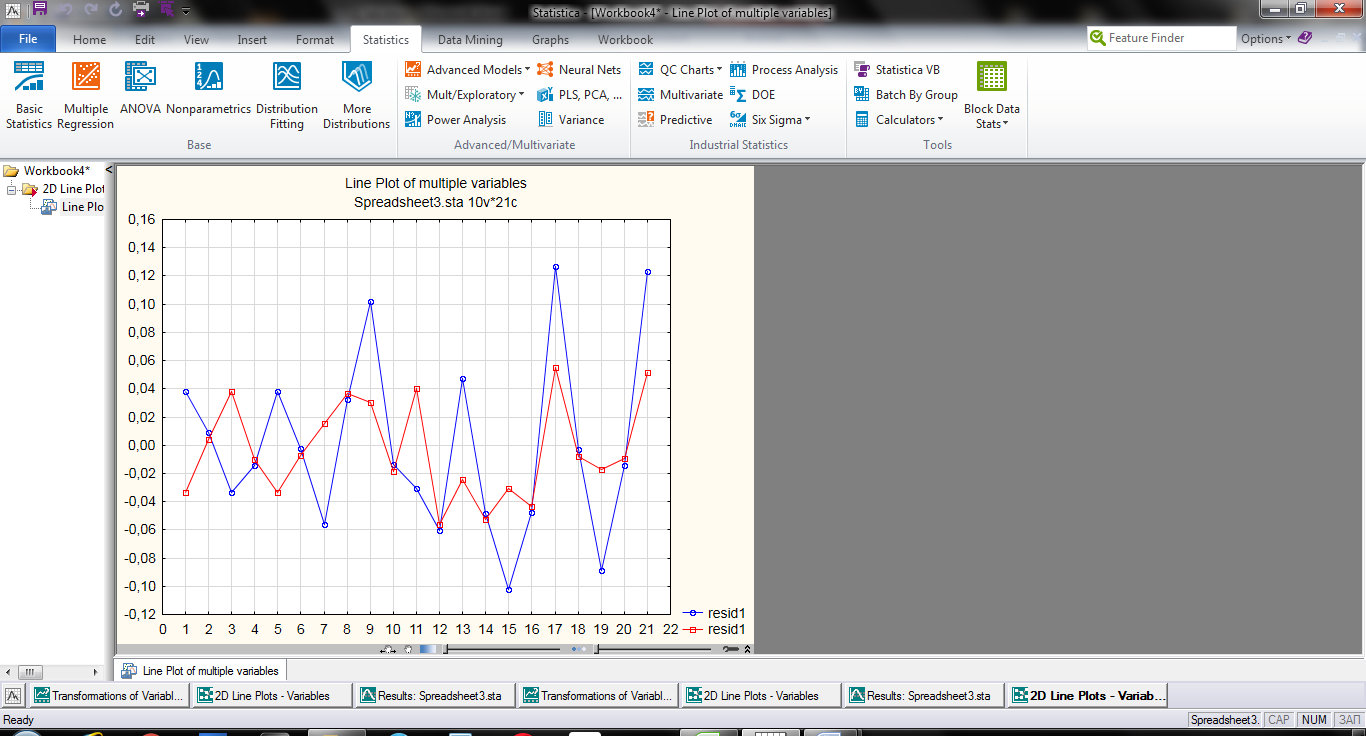Expand Six Sigma dropdown
Screen dimensions: 1366x736
770,120
